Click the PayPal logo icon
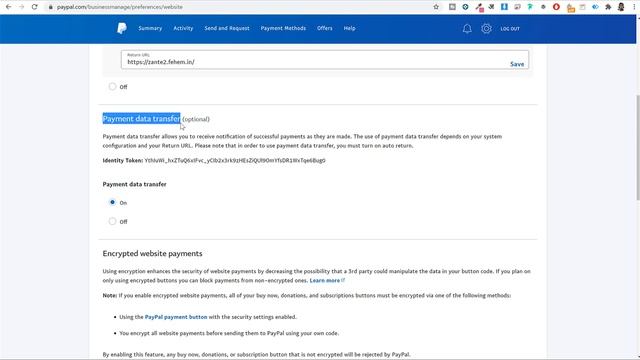Image resolution: width=640 pixels, height=360 pixels. pyautogui.click(x=122, y=28)
